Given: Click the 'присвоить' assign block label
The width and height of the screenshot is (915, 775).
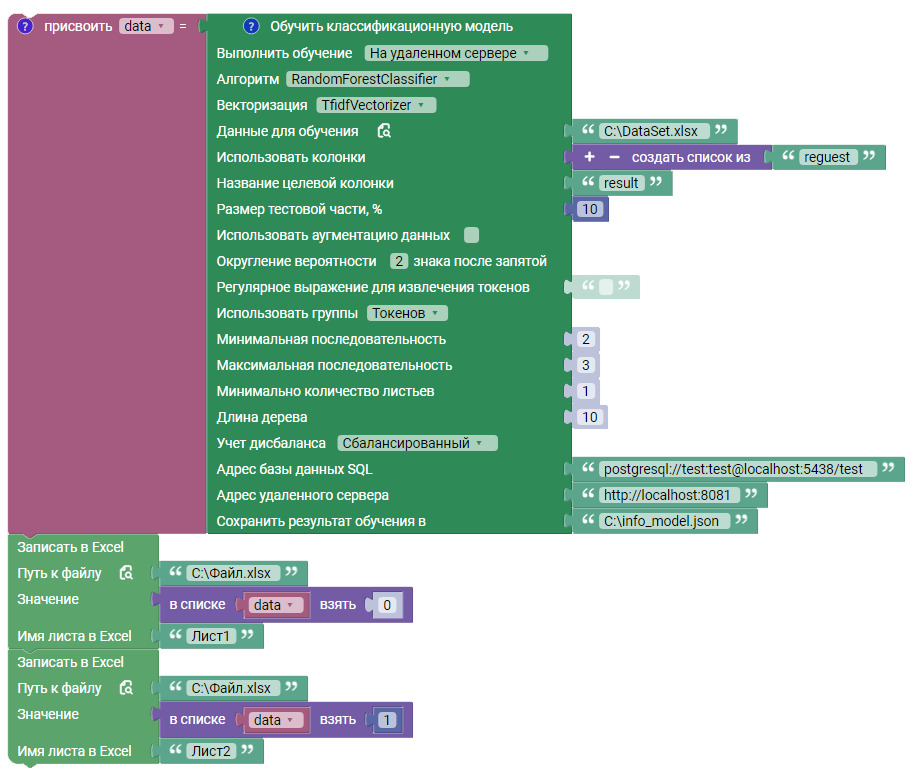Looking at the screenshot, I should click(x=78, y=26).
